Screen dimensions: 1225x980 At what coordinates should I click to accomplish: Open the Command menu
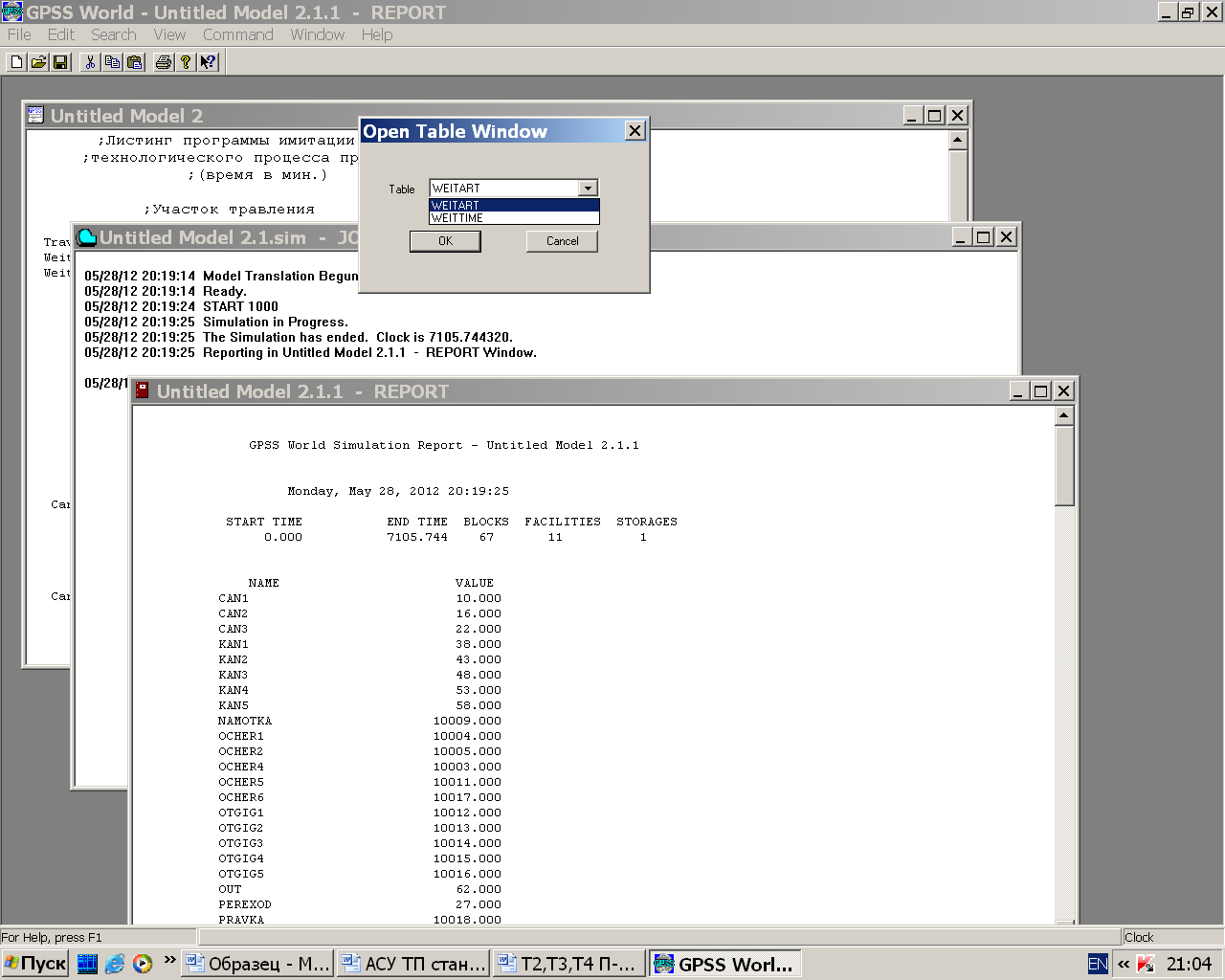pyautogui.click(x=238, y=34)
